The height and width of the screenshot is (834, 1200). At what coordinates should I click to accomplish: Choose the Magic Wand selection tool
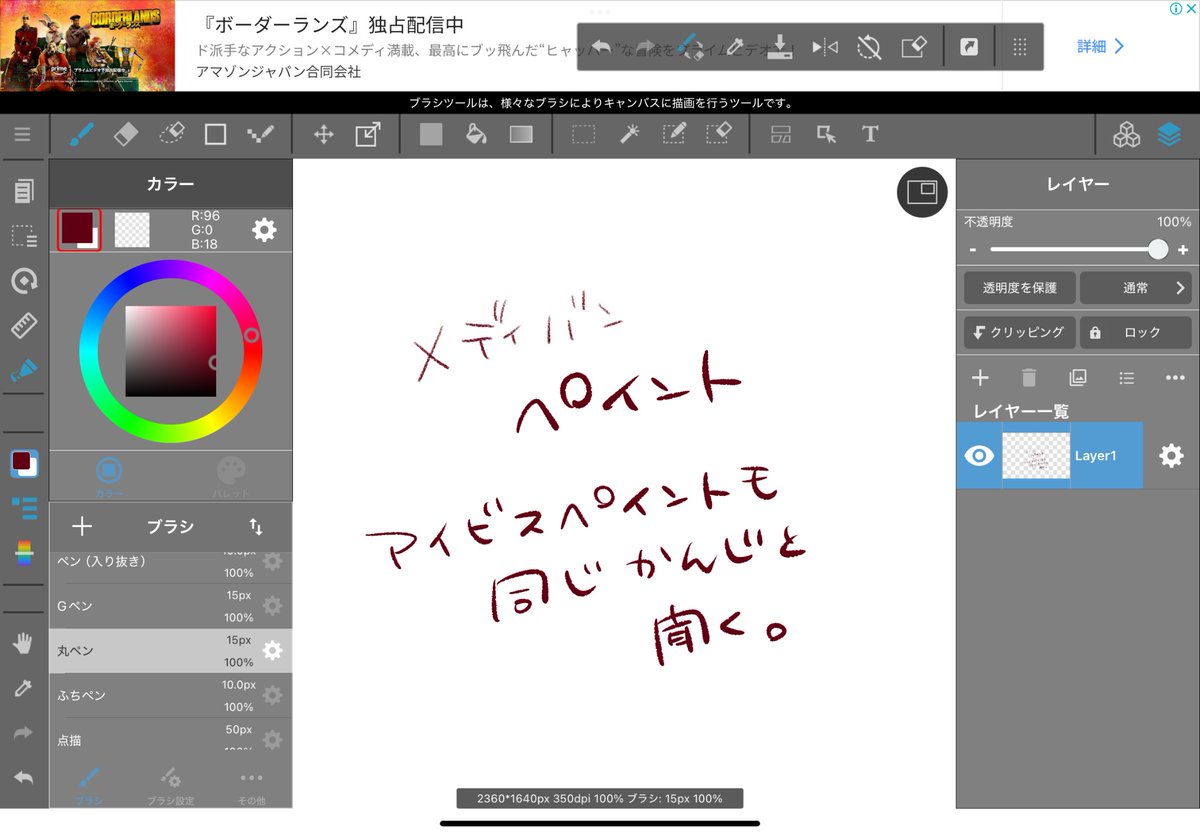pos(629,134)
